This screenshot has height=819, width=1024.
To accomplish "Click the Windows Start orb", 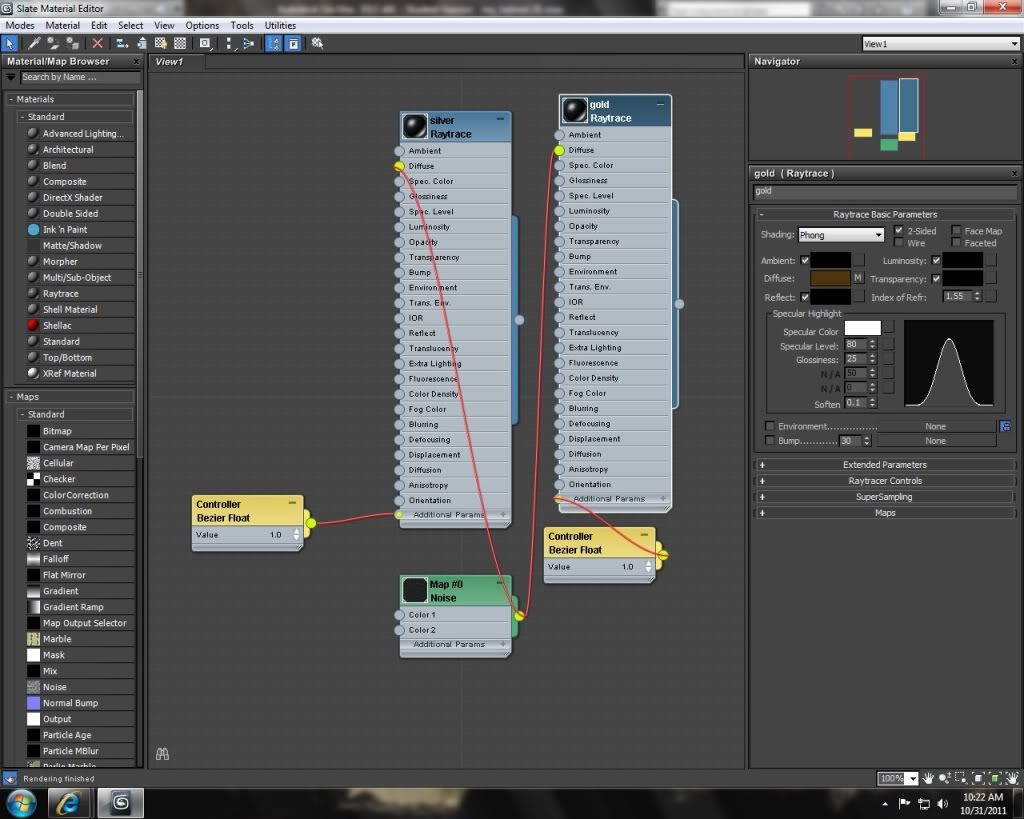I will click(x=21, y=803).
